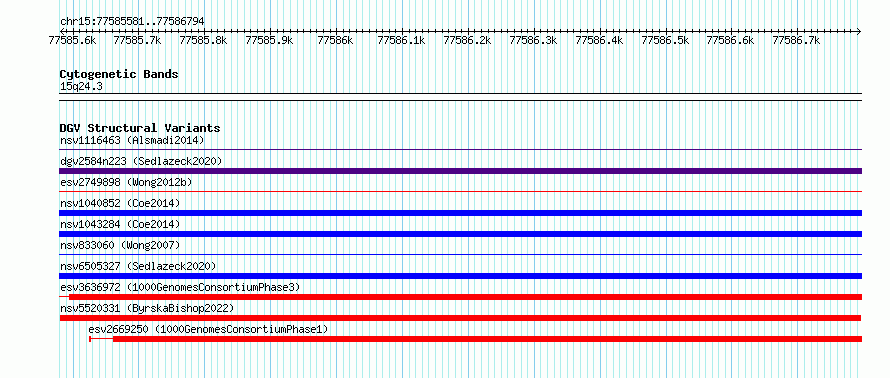The width and height of the screenshot is (890, 378).
Task: Open variant nsv1040852 (Coe2014) label
Action: 120,203
